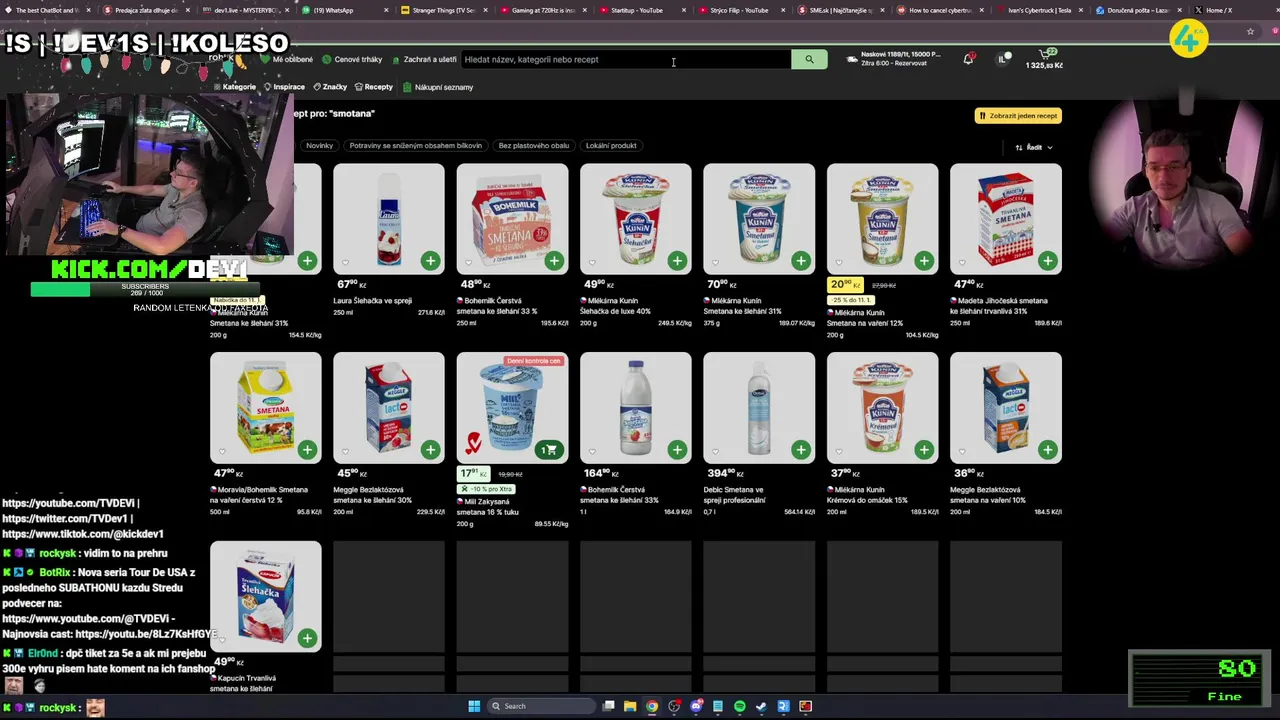Image resolution: width=1280 pixels, height=720 pixels.
Task: Bookmark page with star icon
Action: [1250, 31]
